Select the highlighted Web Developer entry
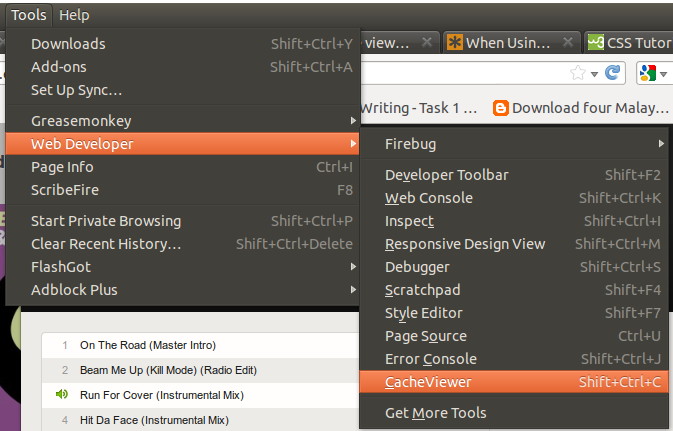673x431 pixels. pos(183,143)
